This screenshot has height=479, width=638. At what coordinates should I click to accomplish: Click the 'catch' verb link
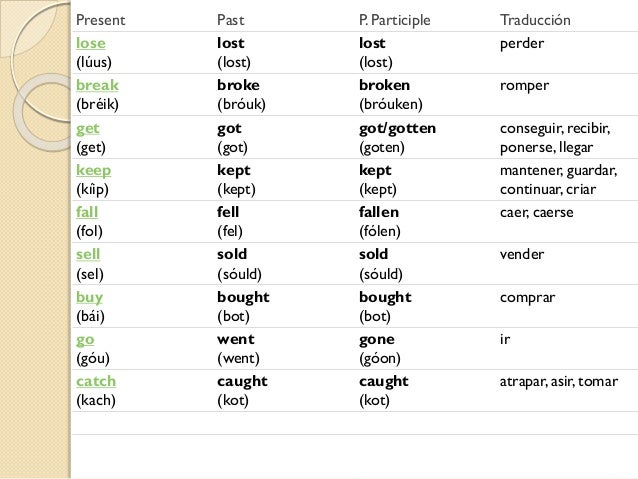(x=96, y=381)
